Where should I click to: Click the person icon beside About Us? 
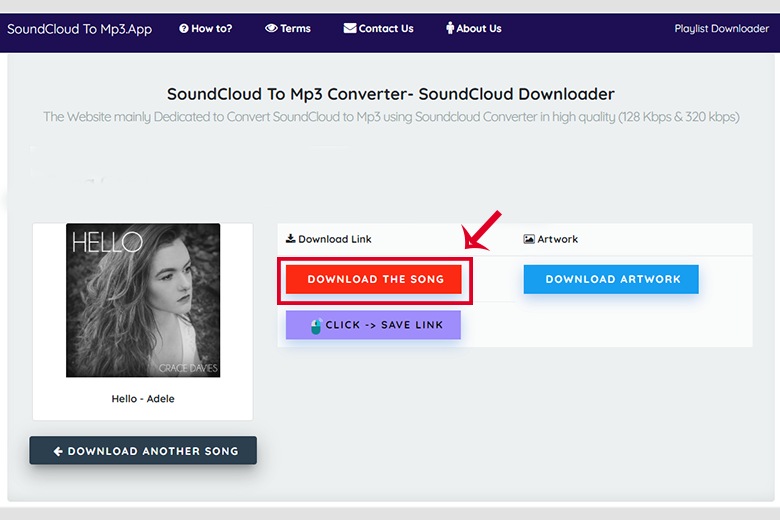[450, 28]
